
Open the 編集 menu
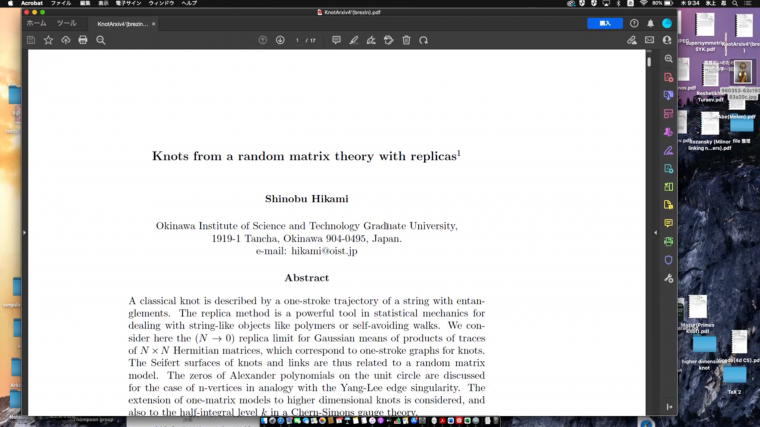point(85,3)
